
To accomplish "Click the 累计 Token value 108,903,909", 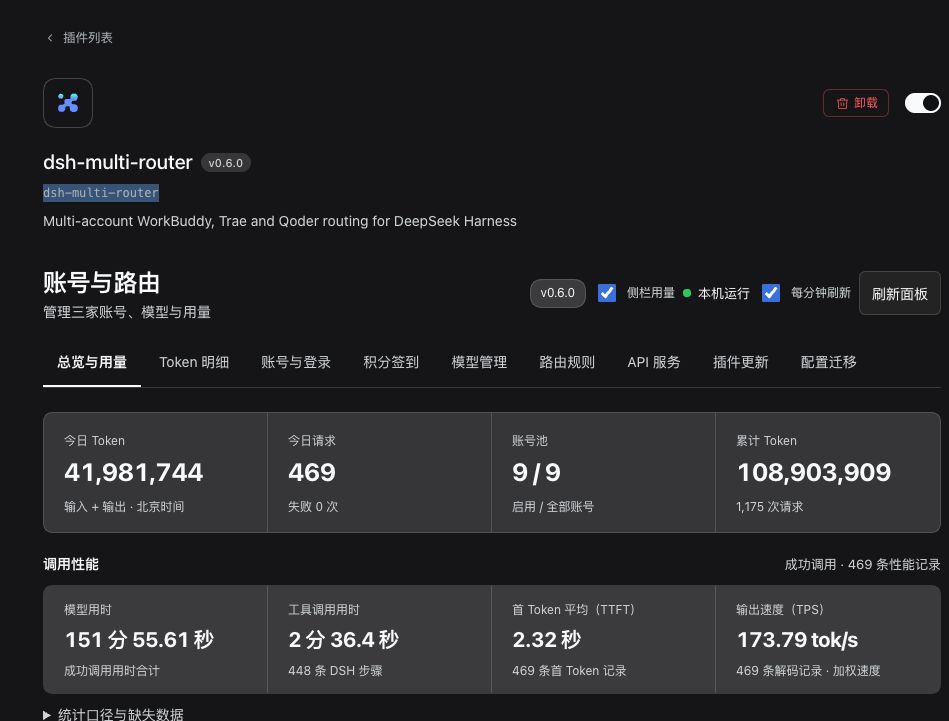I will pos(814,472).
